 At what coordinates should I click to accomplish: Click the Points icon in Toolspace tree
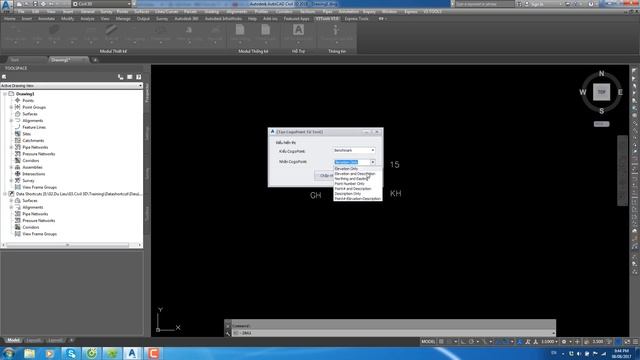[18, 100]
